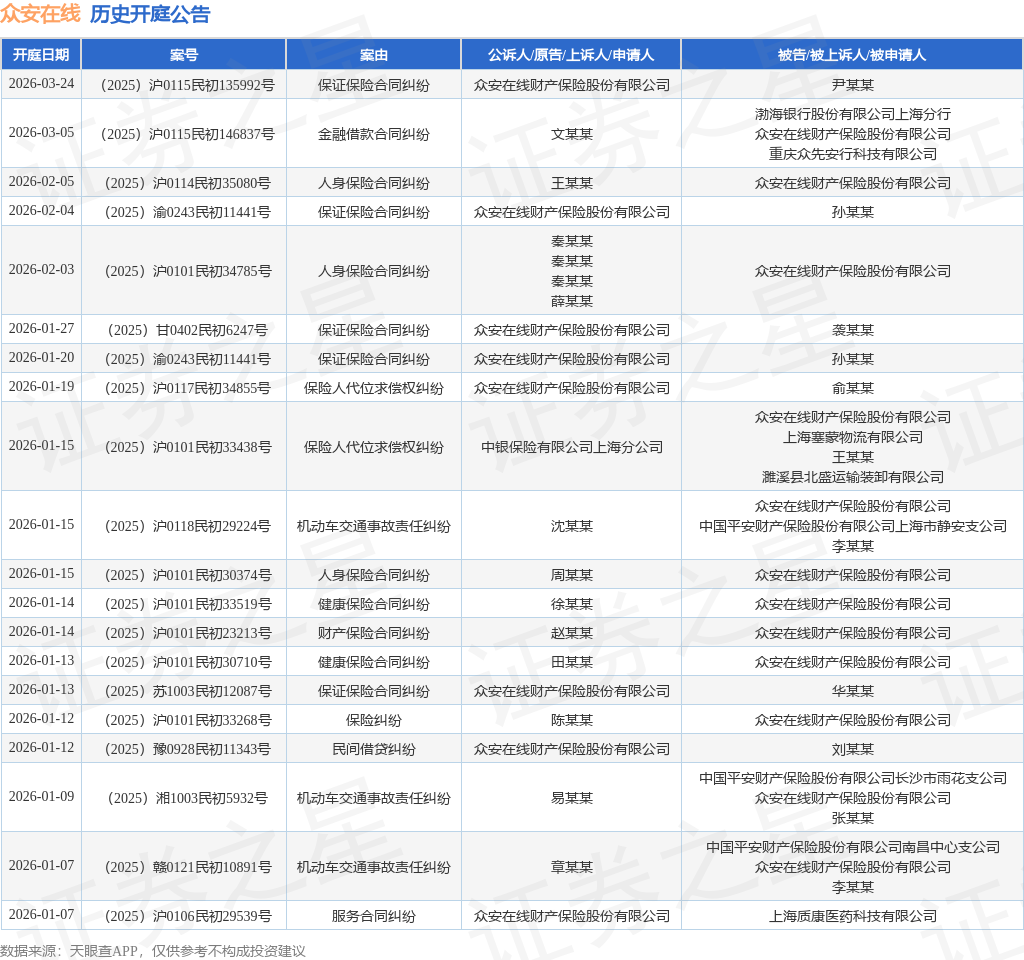This screenshot has width=1024, height=960.
Task: Click case number 沪0117民初34855号
Action: pos(212,388)
